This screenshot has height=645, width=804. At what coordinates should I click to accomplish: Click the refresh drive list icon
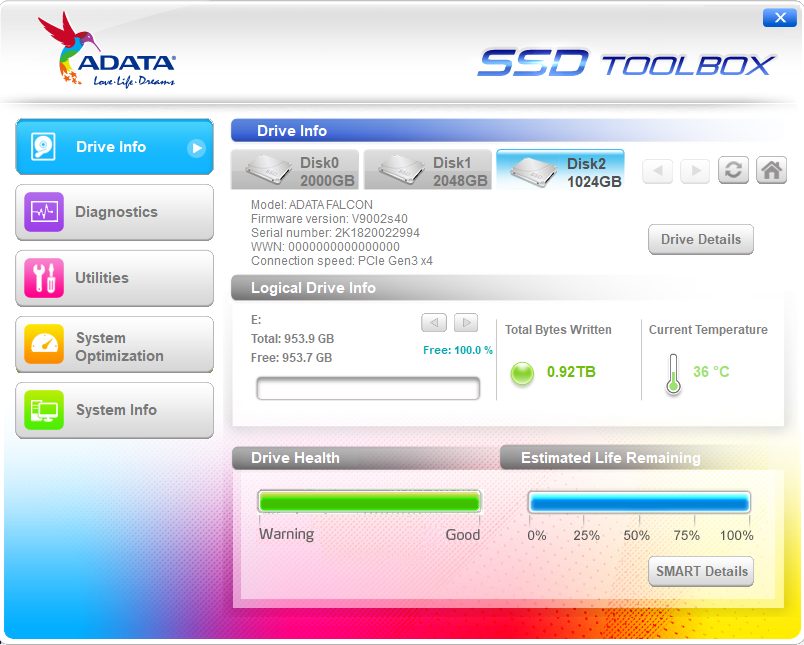tap(734, 170)
